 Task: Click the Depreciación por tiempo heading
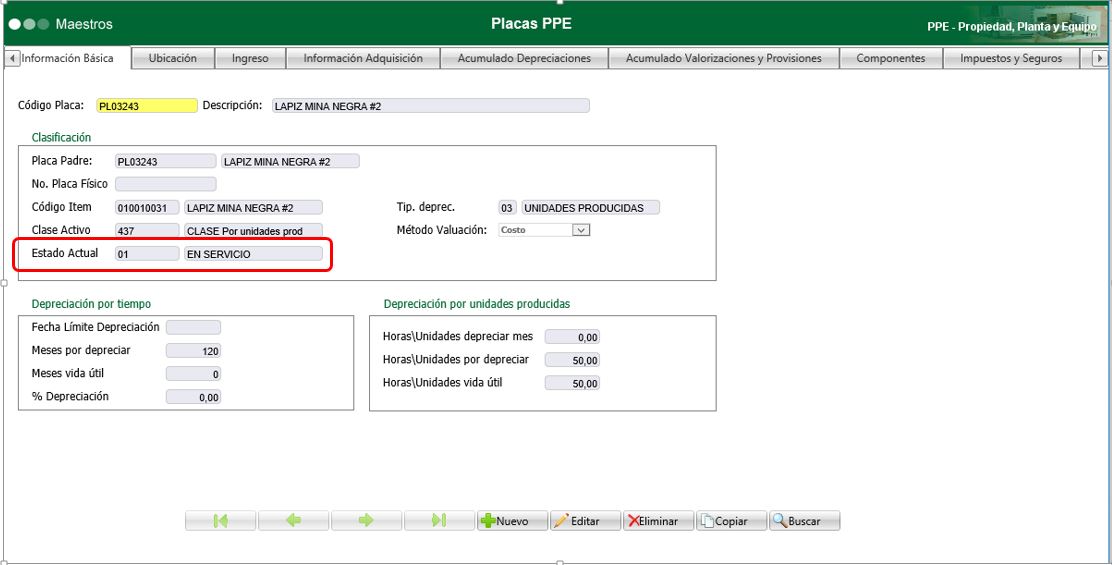(x=91, y=304)
